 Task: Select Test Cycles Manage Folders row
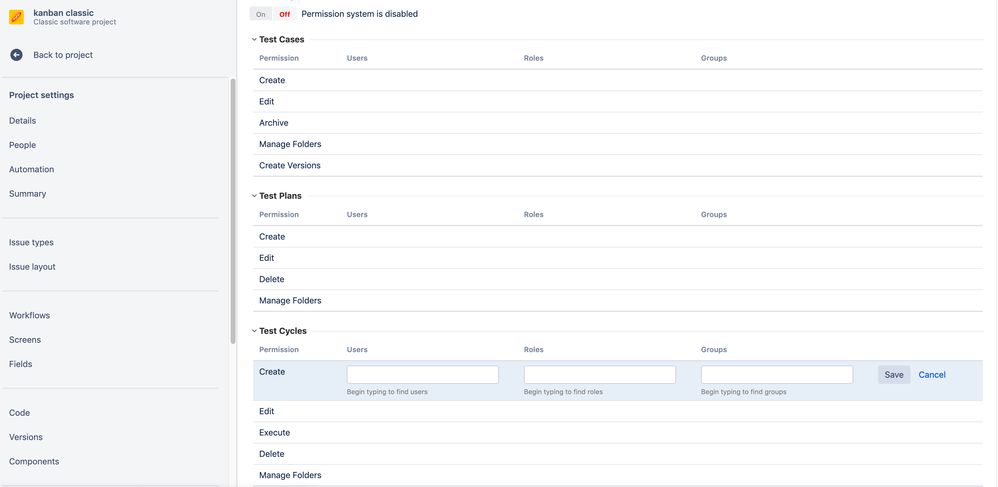click(x=617, y=475)
